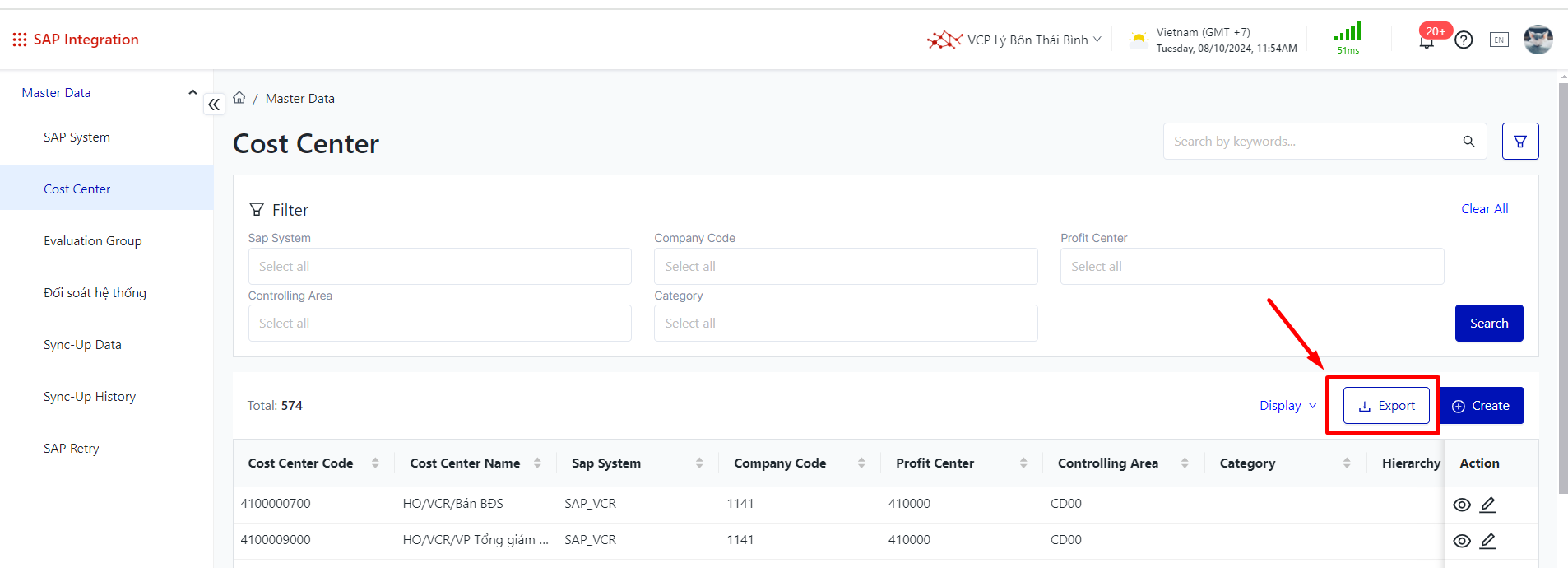Sort by Cost Center Code column

[375, 463]
